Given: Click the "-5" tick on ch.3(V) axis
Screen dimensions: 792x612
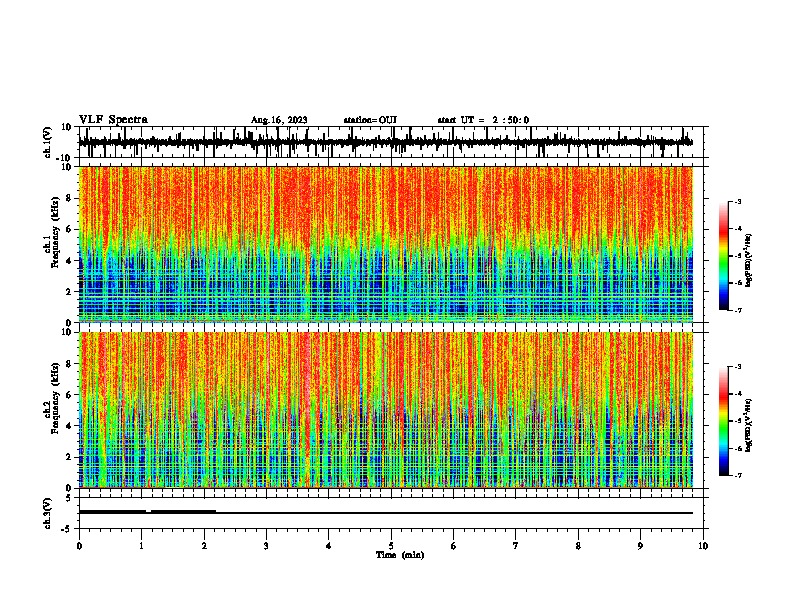Looking at the screenshot, I should pyautogui.click(x=67, y=529).
